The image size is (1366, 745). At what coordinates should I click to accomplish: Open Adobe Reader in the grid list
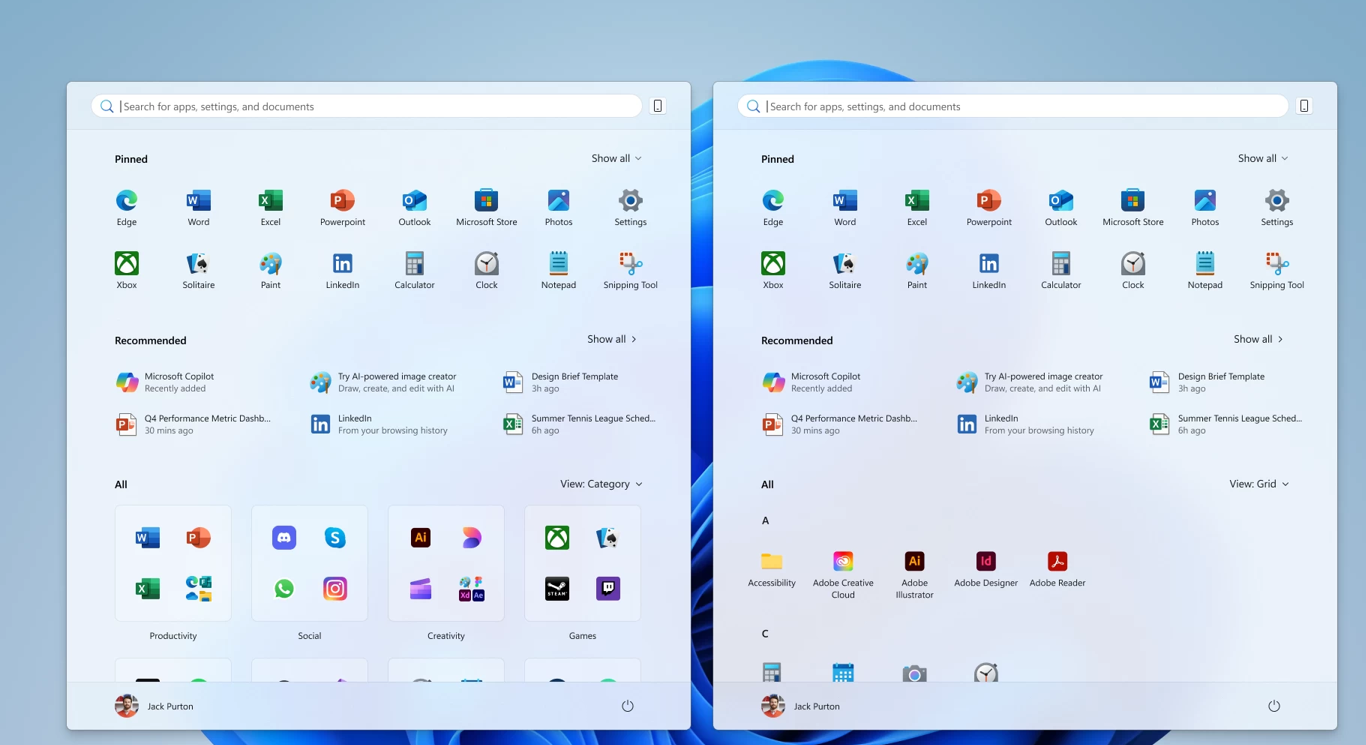pos(1057,562)
